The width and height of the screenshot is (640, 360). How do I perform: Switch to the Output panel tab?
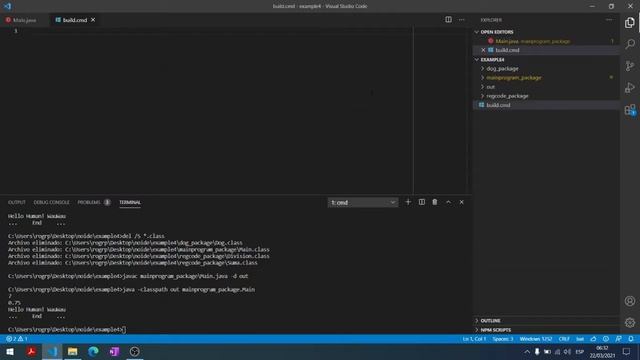click(17, 202)
